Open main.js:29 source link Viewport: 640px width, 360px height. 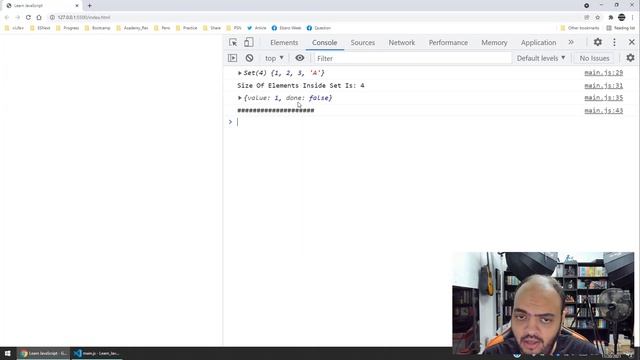604,73
